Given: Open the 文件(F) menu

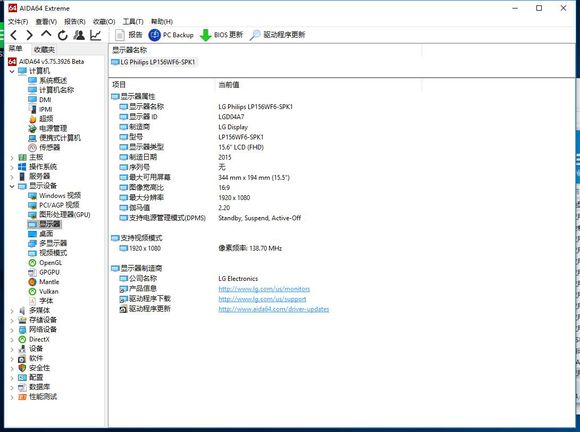Looking at the screenshot, I should (x=18, y=21).
